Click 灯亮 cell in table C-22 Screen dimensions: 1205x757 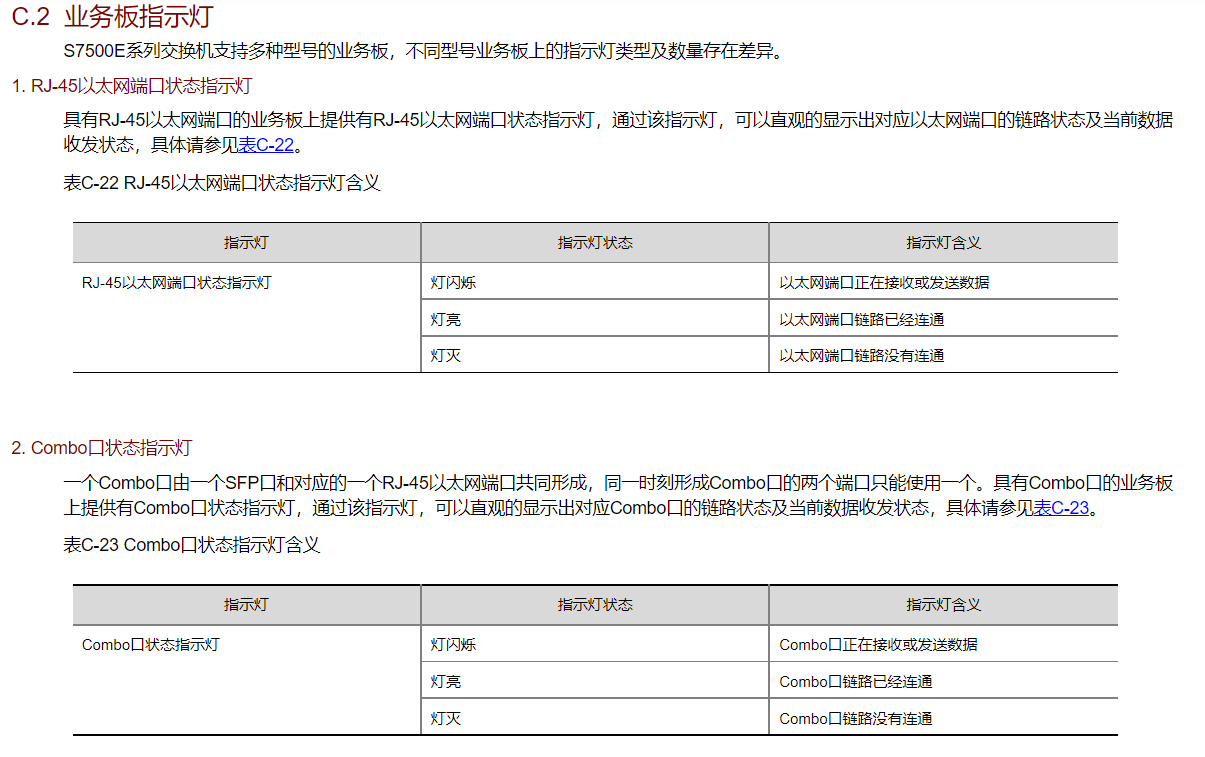click(x=595, y=319)
